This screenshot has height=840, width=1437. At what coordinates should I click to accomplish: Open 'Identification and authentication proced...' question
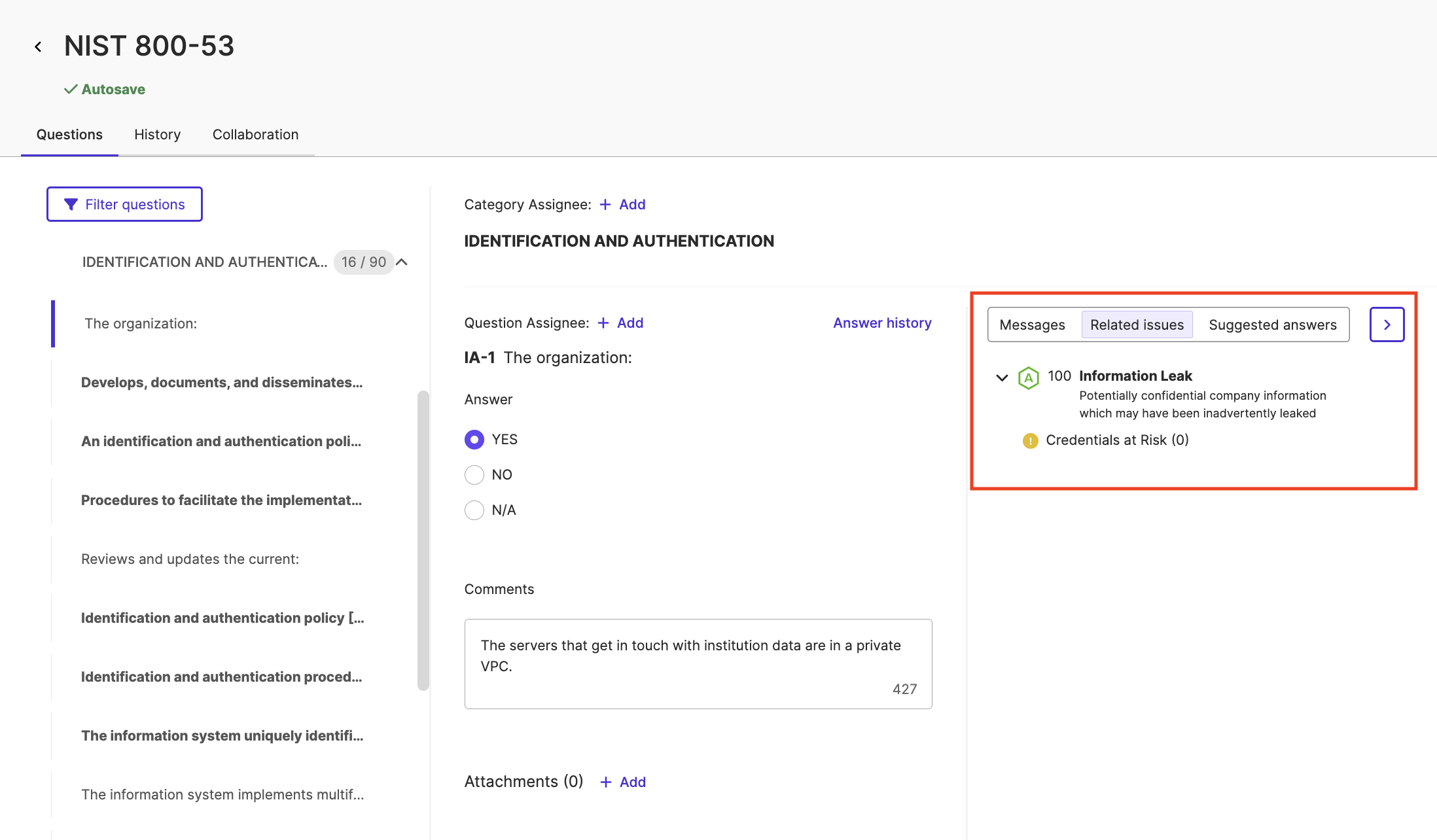pyautogui.click(x=221, y=677)
